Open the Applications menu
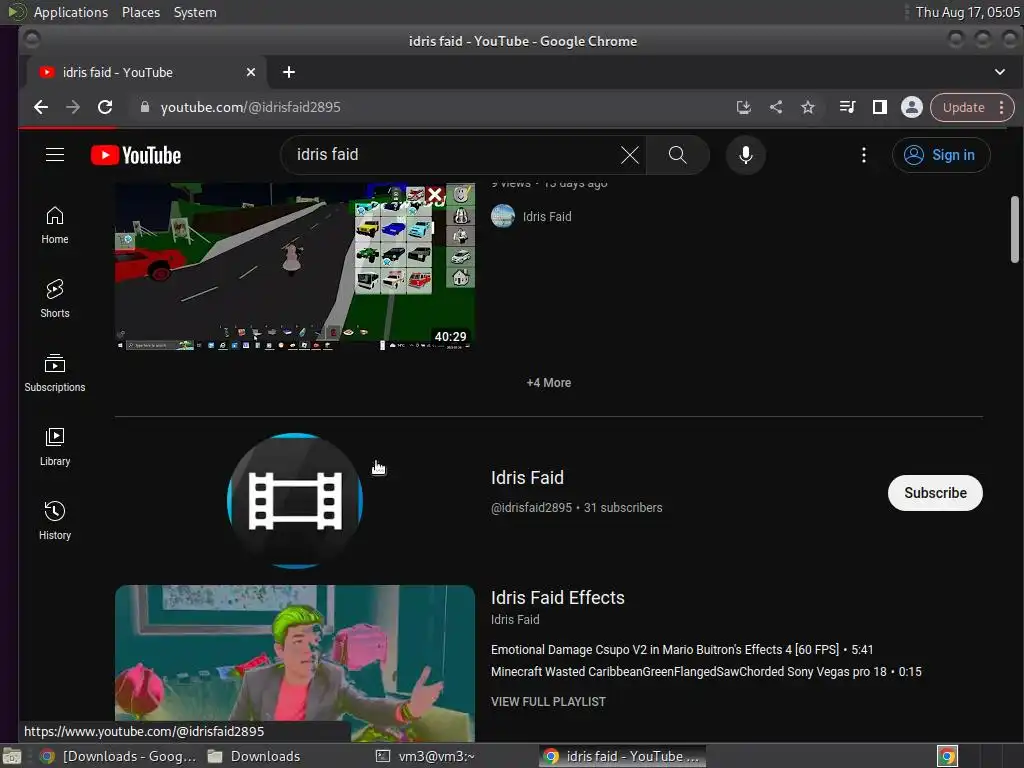 (x=71, y=12)
